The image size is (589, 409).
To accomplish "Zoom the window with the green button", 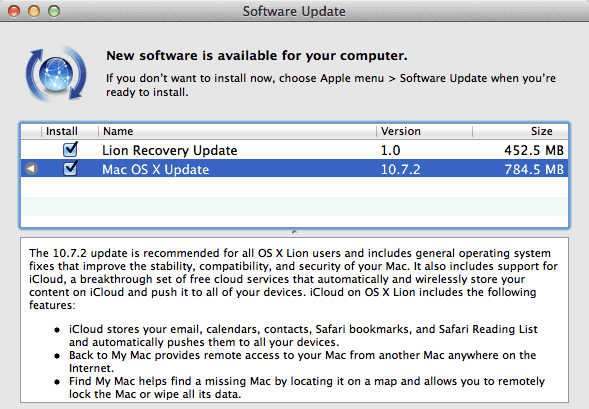I will pyautogui.click(x=54, y=11).
